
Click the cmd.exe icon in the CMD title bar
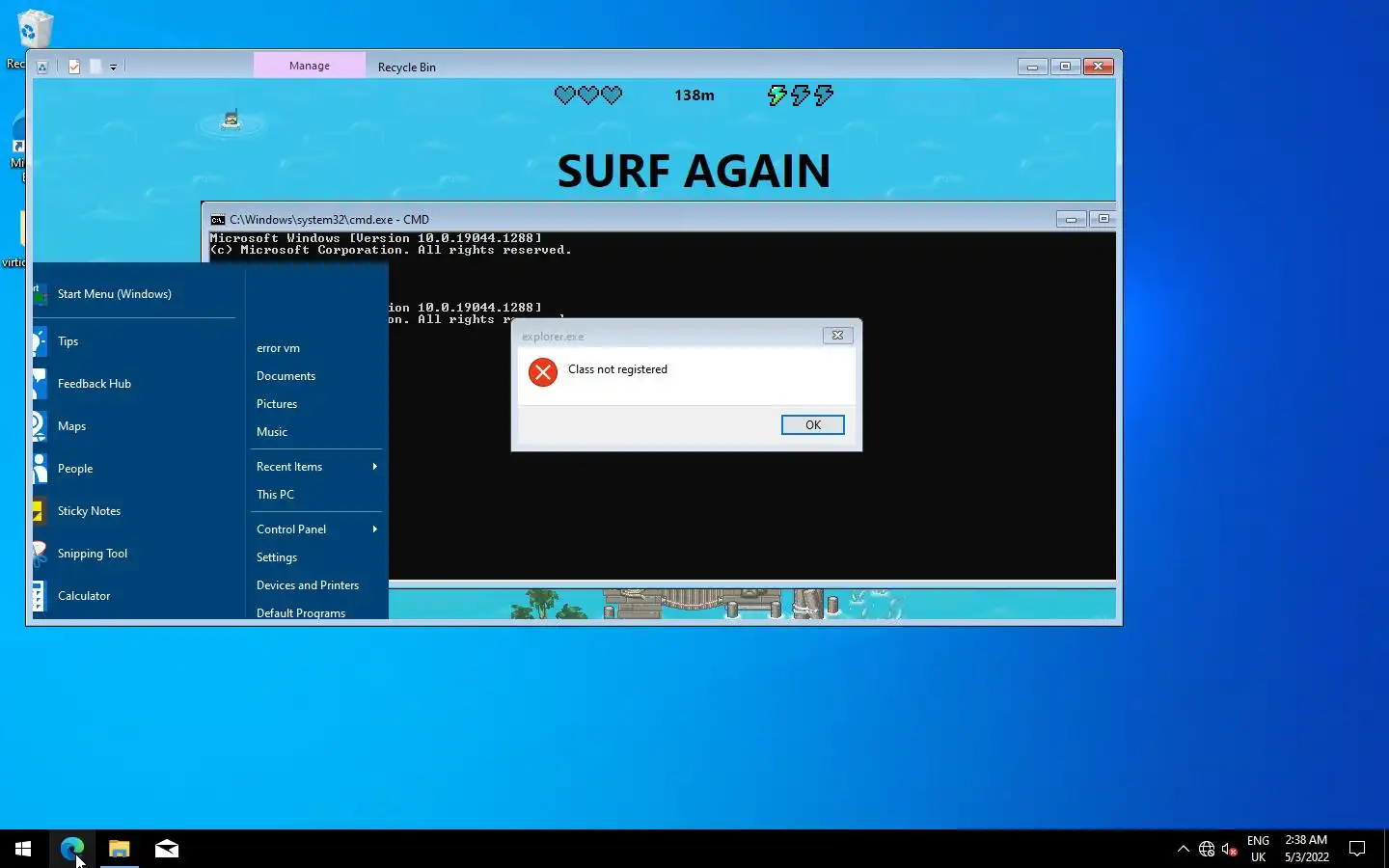click(x=218, y=220)
